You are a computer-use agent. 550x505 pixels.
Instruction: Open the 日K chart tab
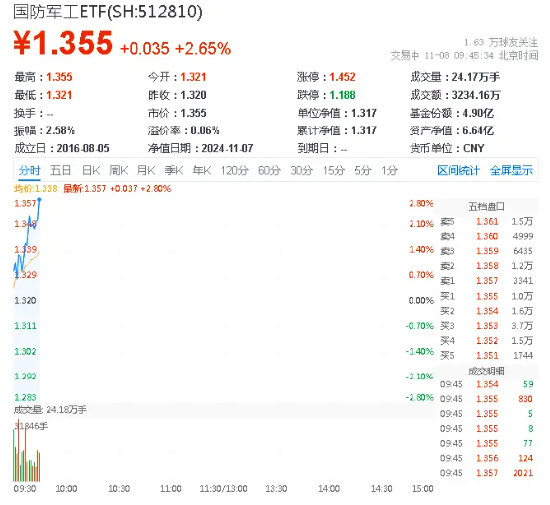pyautogui.click(x=91, y=170)
